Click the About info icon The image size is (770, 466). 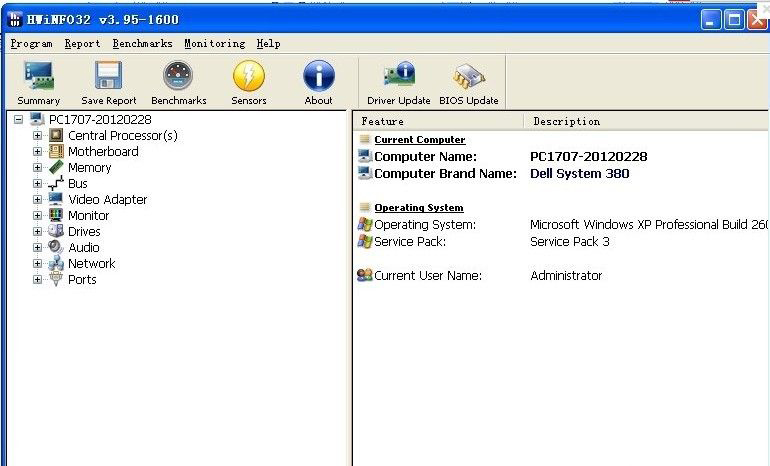pyautogui.click(x=319, y=76)
